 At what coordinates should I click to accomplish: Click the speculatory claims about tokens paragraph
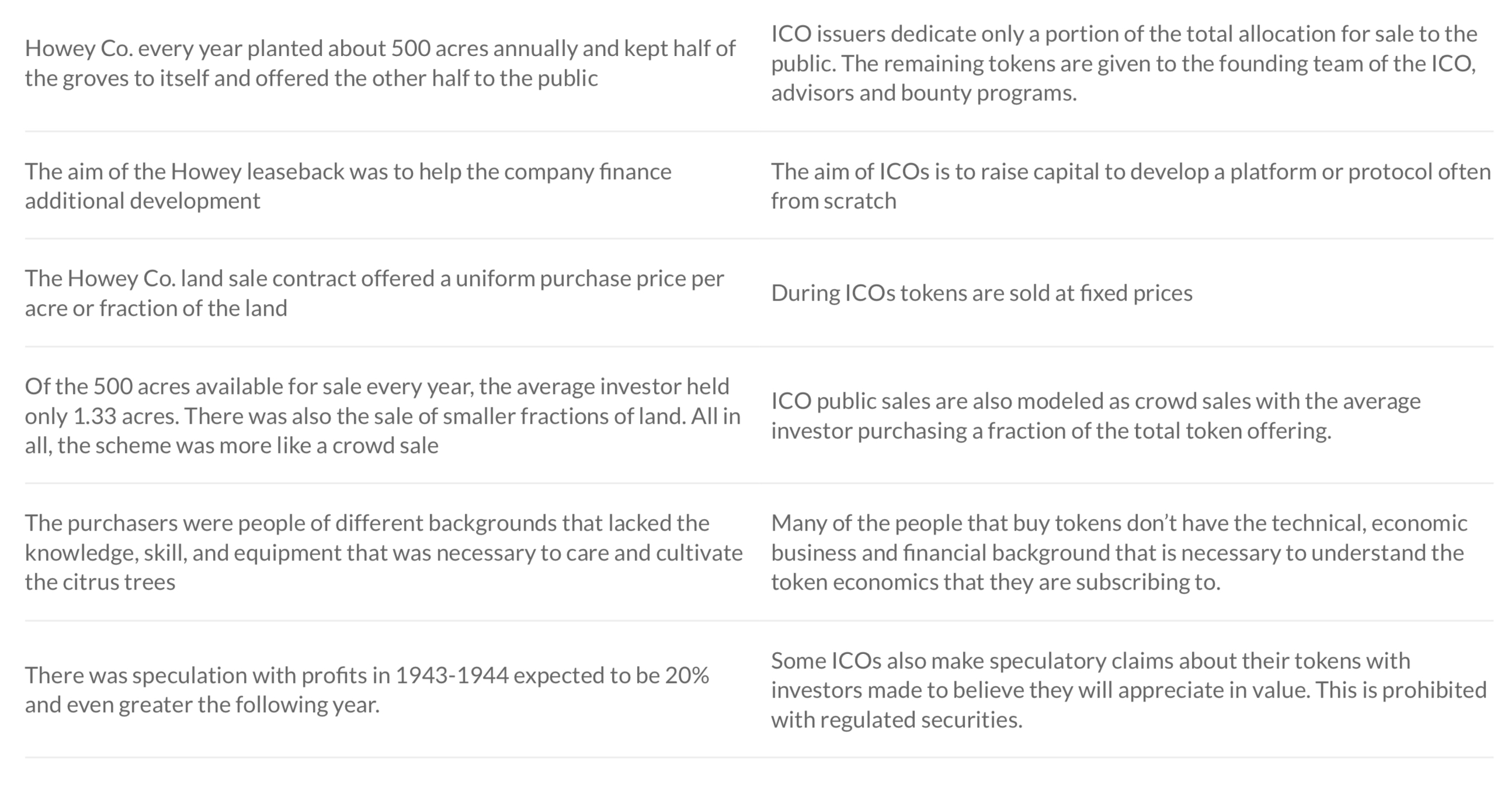point(1129,689)
